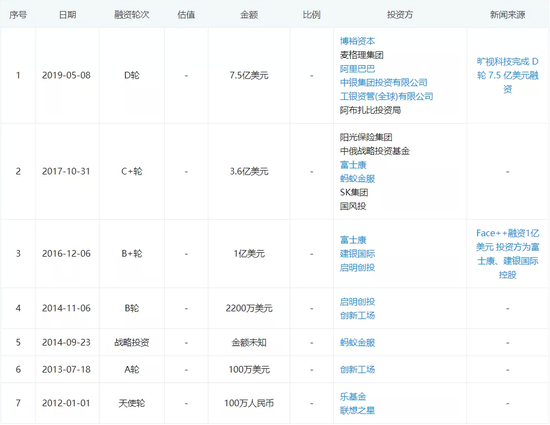The width and height of the screenshot is (550, 425).
Task: Open 蚂蚁金服 link in the 战略投资 row
Action: [357, 342]
